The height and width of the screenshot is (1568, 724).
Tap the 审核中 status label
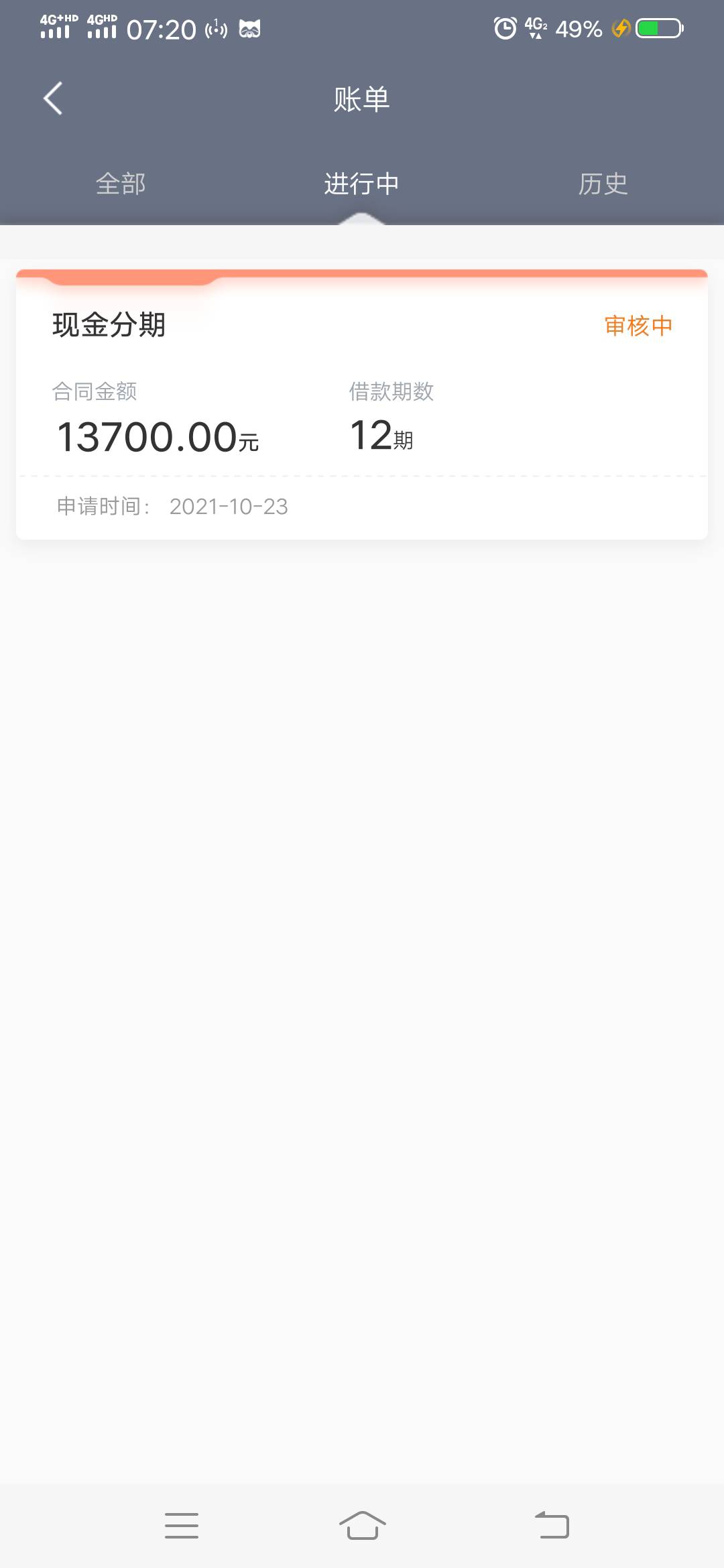tap(638, 326)
